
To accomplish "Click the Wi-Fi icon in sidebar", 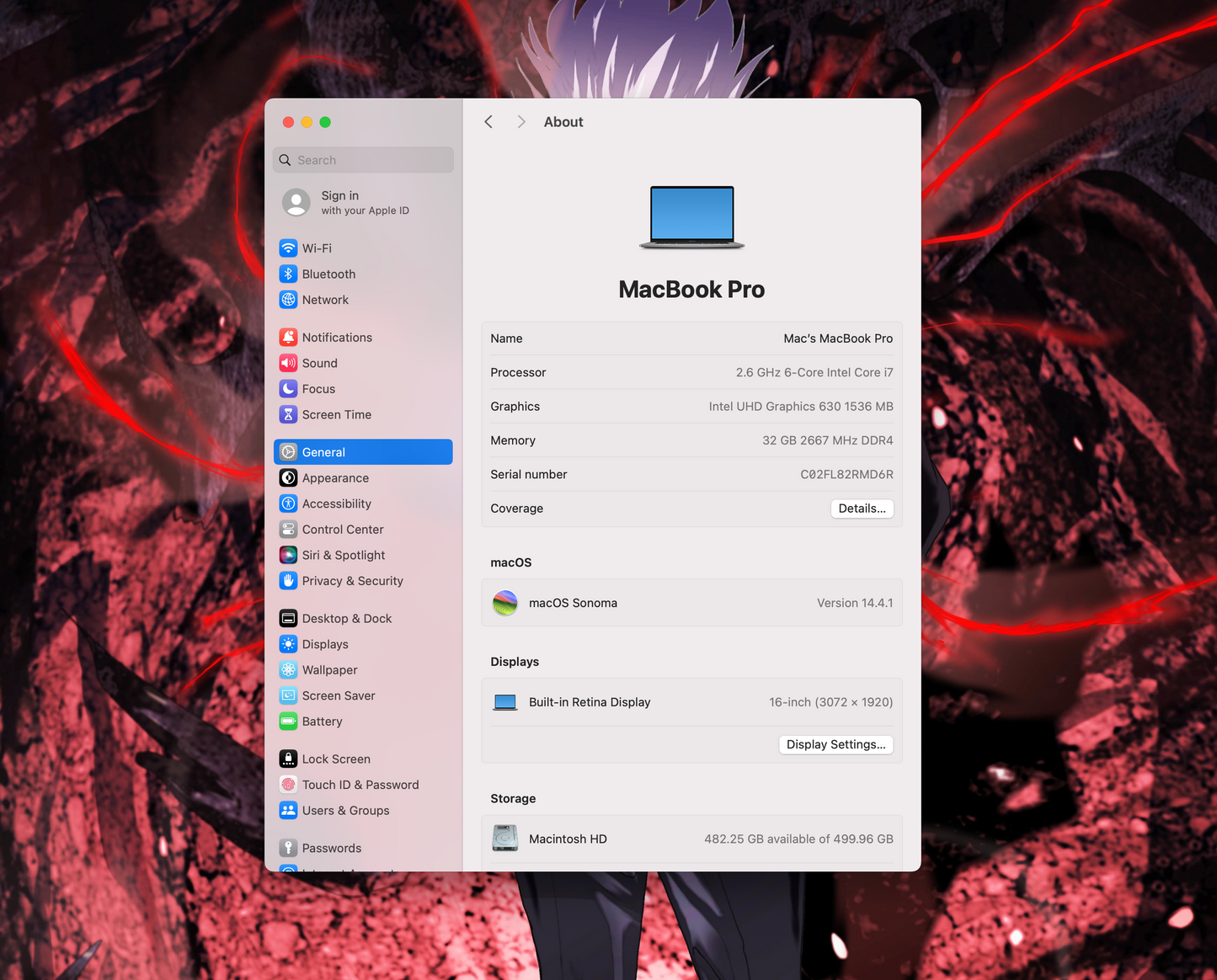I will (x=288, y=248).
